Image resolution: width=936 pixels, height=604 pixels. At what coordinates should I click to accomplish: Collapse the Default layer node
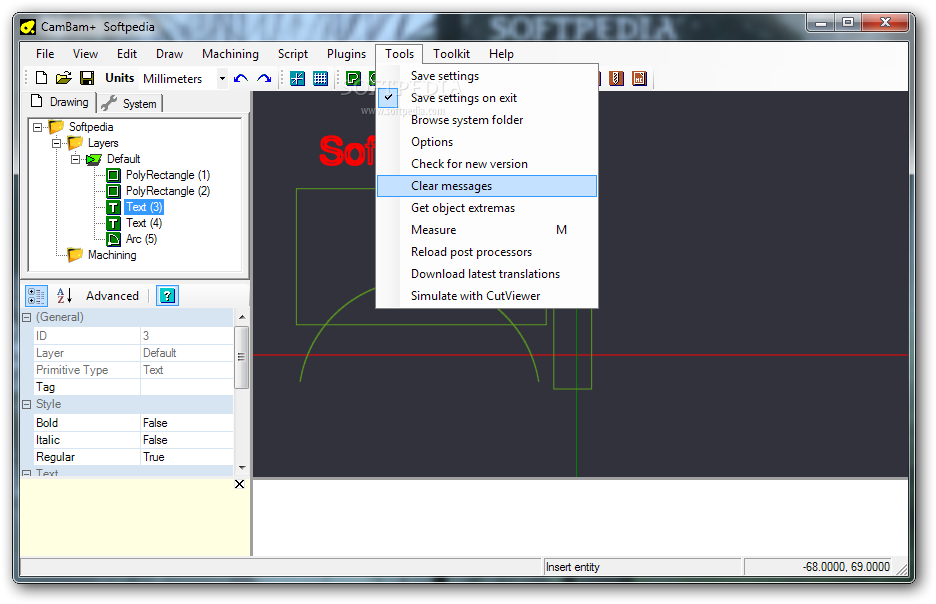[75, 159]
